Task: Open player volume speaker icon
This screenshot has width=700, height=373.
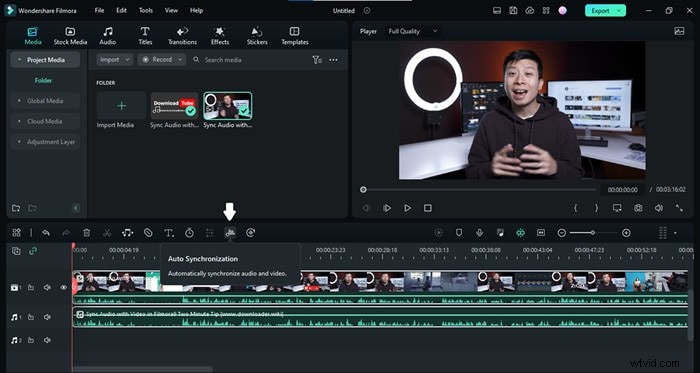Action: tap(659, 208)
